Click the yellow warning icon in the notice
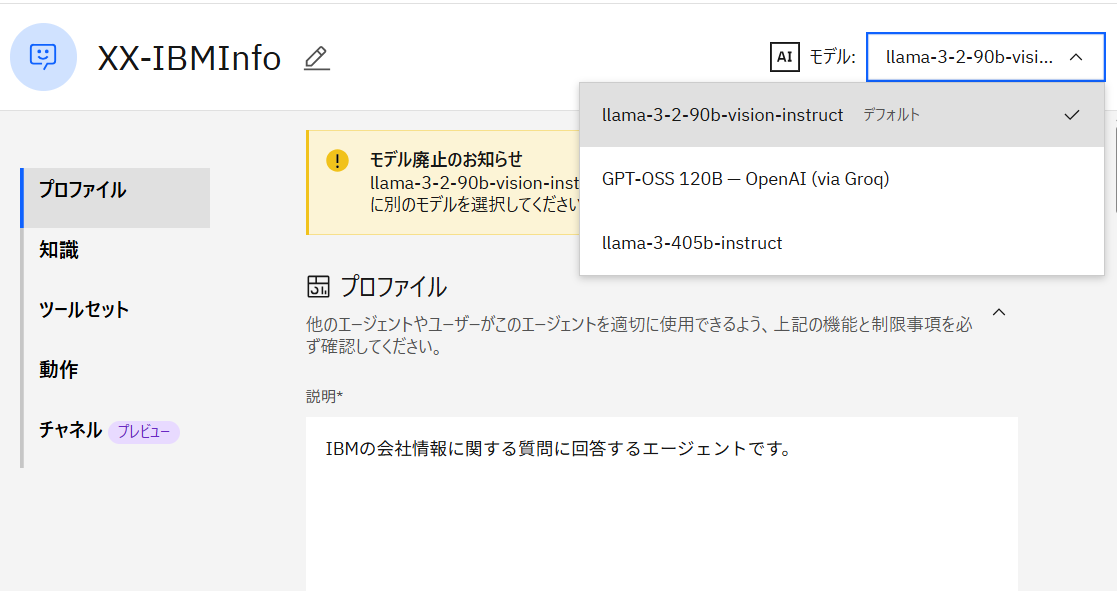Image resolution: width=1117 pixels, height=591 pixels. (x=338, y=161)
